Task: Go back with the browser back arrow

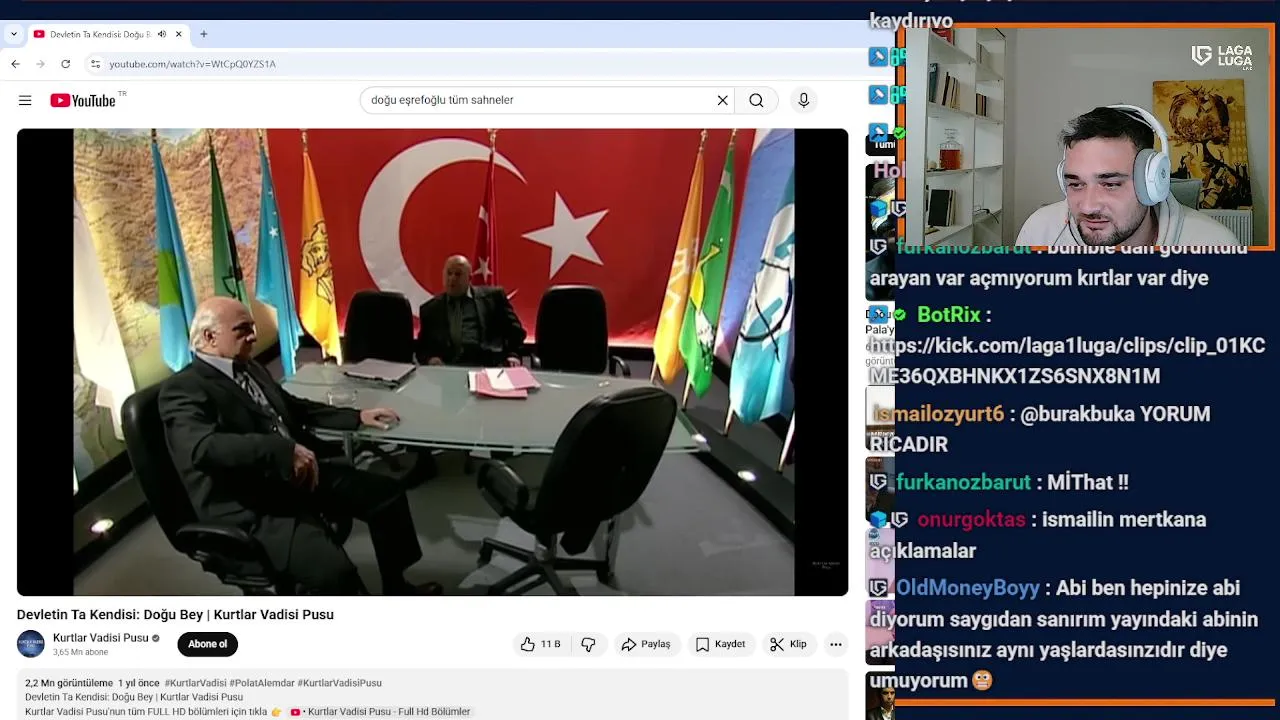Action: tap(16, 64)
